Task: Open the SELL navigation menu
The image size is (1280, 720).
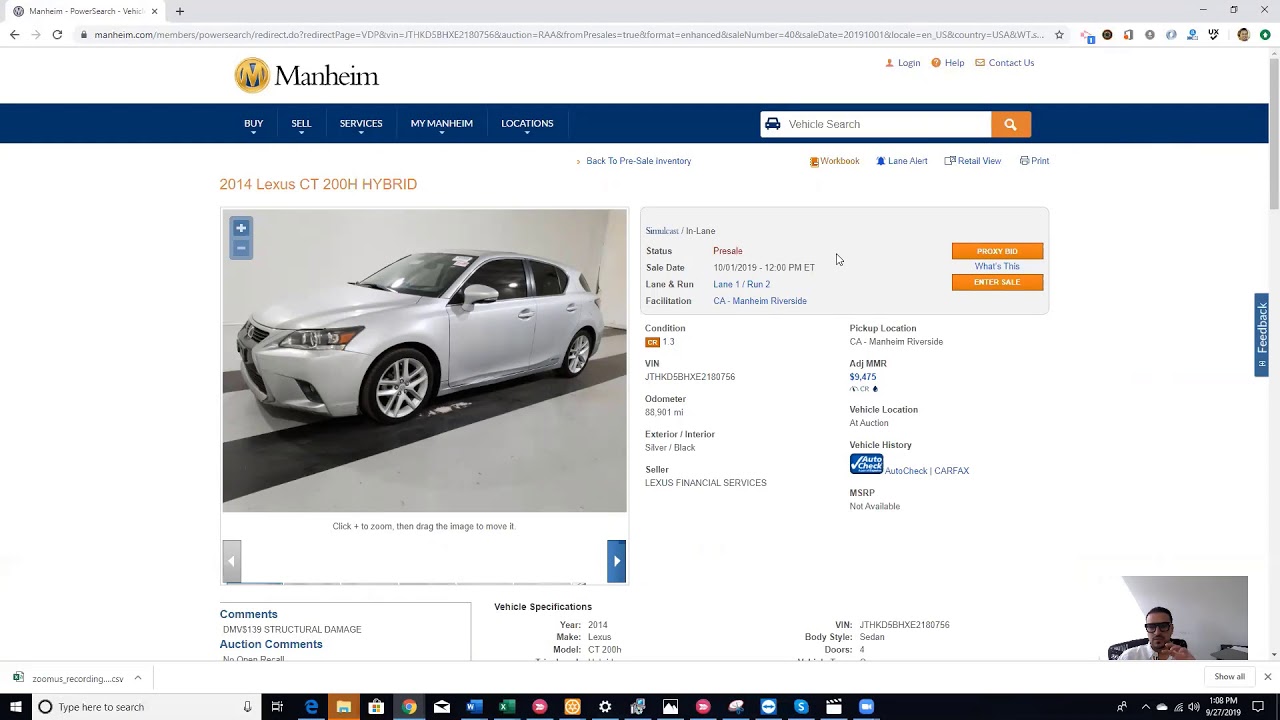Action: click(301, 124)
